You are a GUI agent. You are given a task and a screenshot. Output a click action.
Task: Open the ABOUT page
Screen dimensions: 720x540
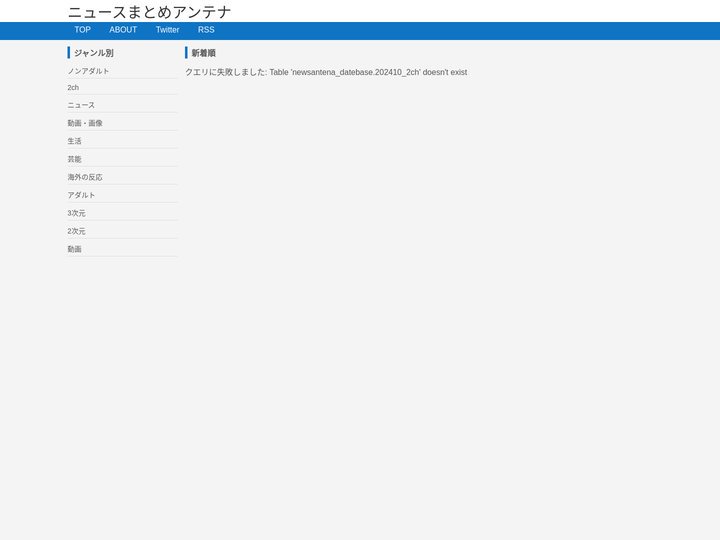123,30
